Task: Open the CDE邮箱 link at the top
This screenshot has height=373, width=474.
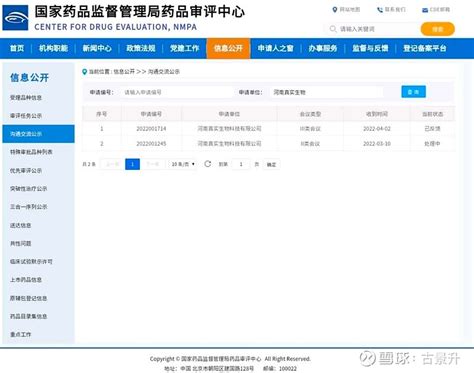Action: click(440, 10)
